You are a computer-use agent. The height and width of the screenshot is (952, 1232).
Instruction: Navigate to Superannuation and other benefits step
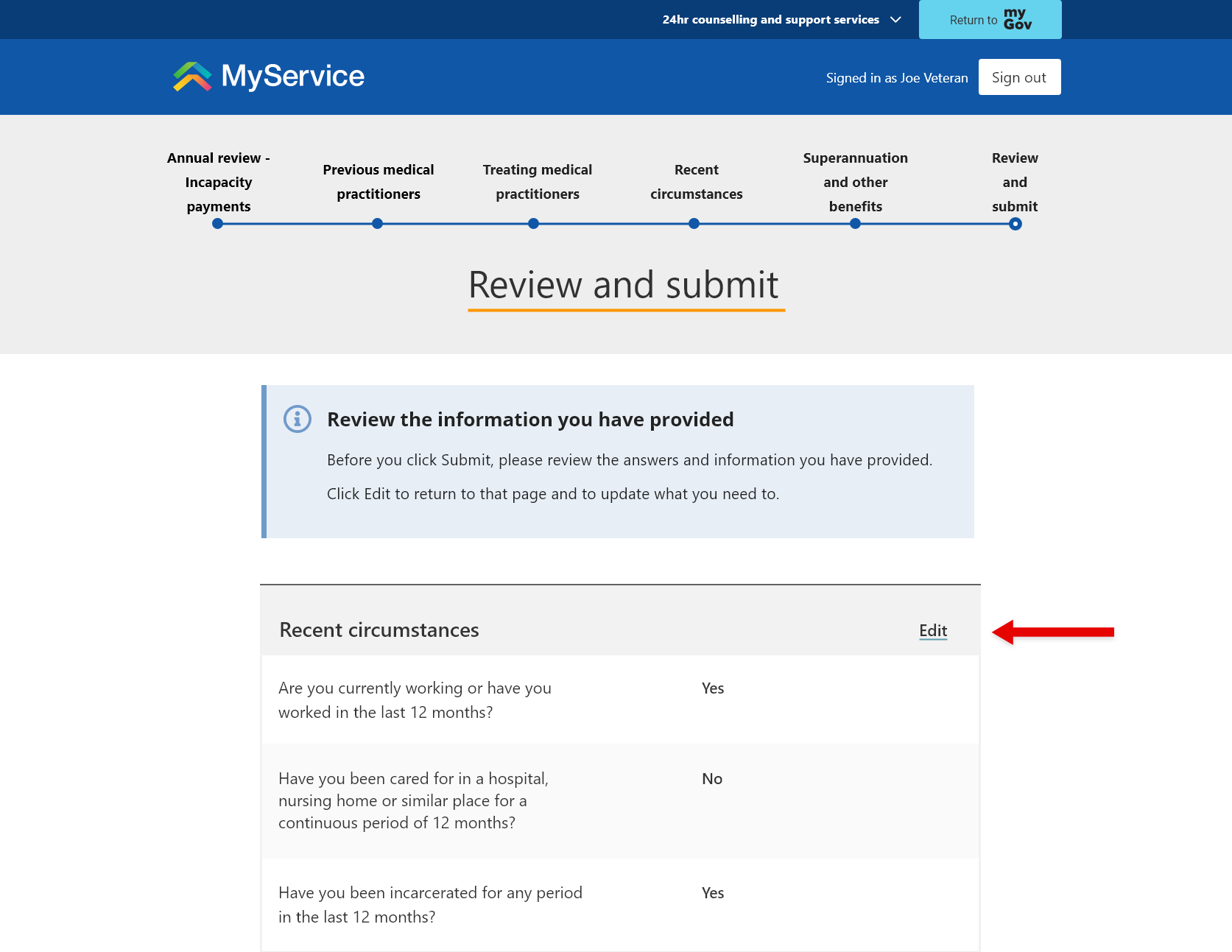[855, 182]
